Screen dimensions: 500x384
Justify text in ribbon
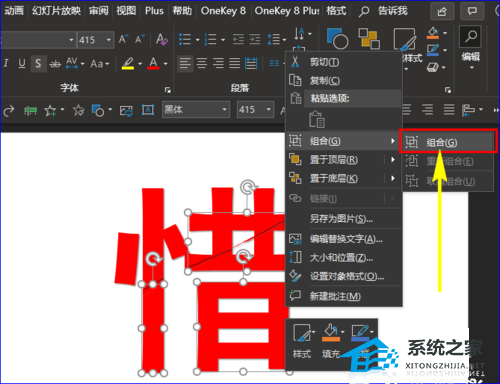tap(234, 63)
